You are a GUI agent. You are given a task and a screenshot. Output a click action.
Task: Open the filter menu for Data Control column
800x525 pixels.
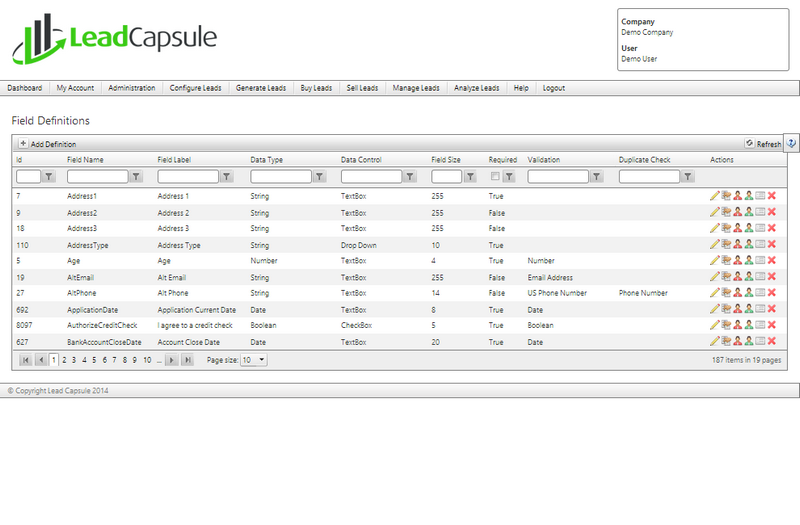click(x=410, y=177)
